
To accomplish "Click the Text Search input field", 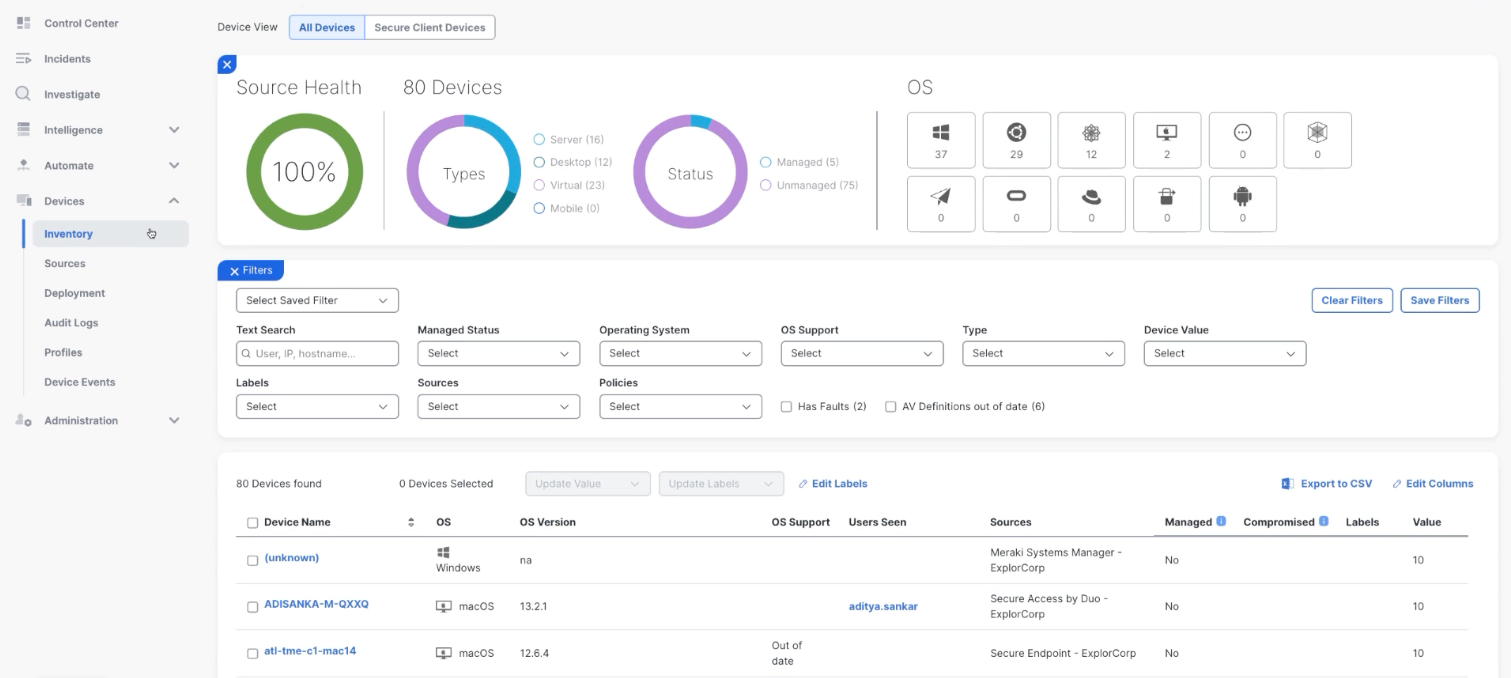I will pos(317,354).
